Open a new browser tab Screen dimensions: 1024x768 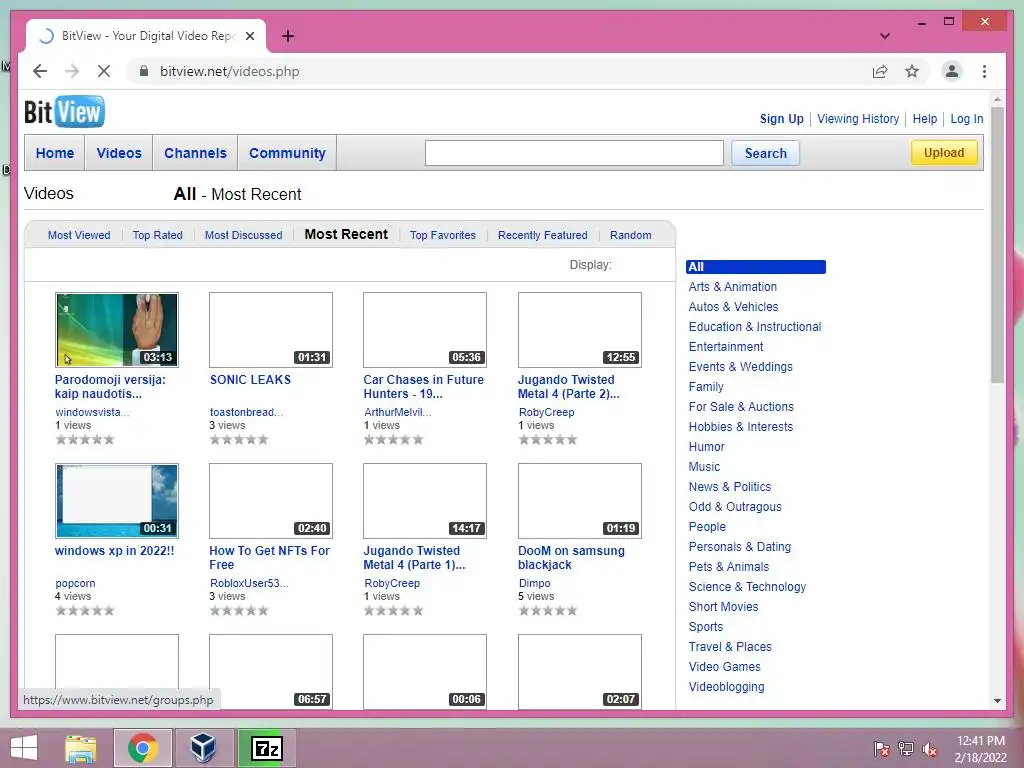[x=287, y=36]
